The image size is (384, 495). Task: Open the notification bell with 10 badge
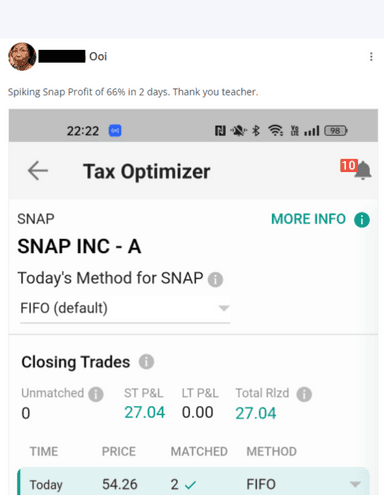tap(356, 170)
